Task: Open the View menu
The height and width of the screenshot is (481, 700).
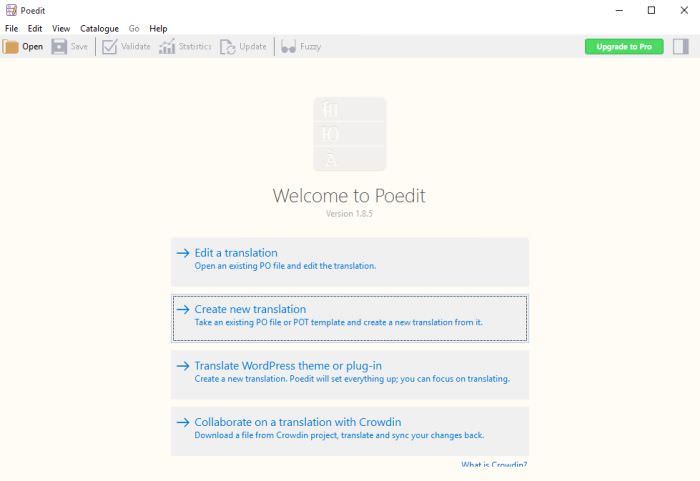Action: click(61, 29)
